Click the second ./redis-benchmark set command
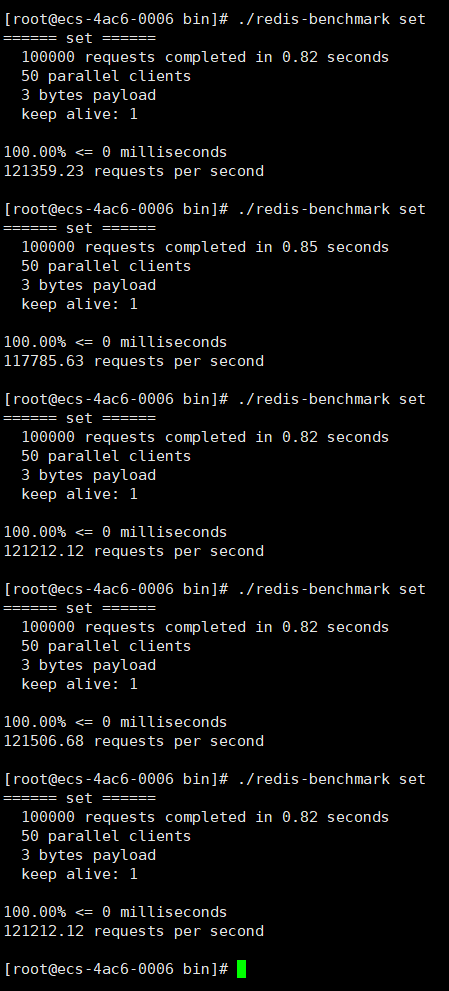Screen dimensions: 449x991 [331, 209]
